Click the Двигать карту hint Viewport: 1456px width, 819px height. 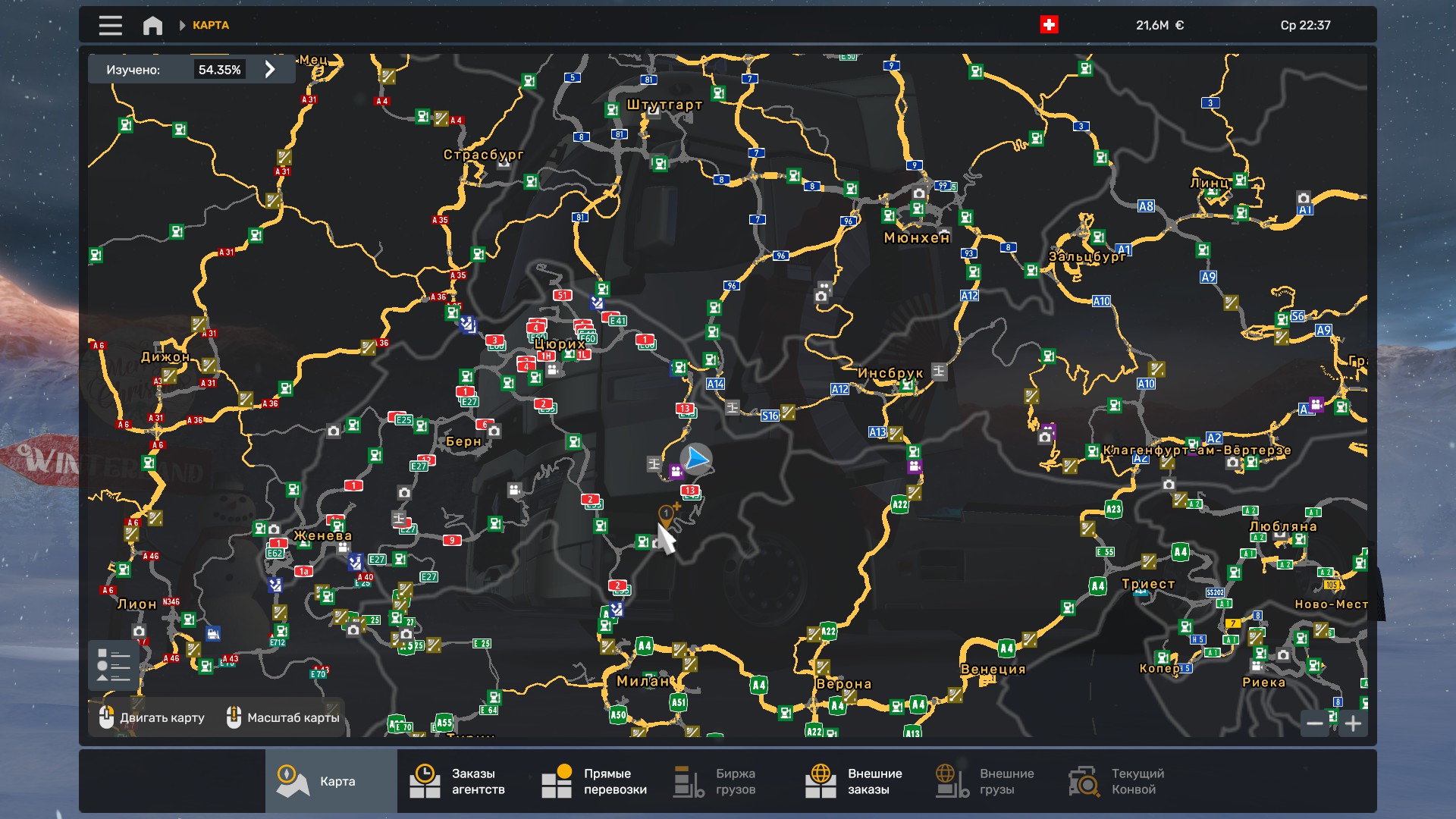tap(152, 717)
